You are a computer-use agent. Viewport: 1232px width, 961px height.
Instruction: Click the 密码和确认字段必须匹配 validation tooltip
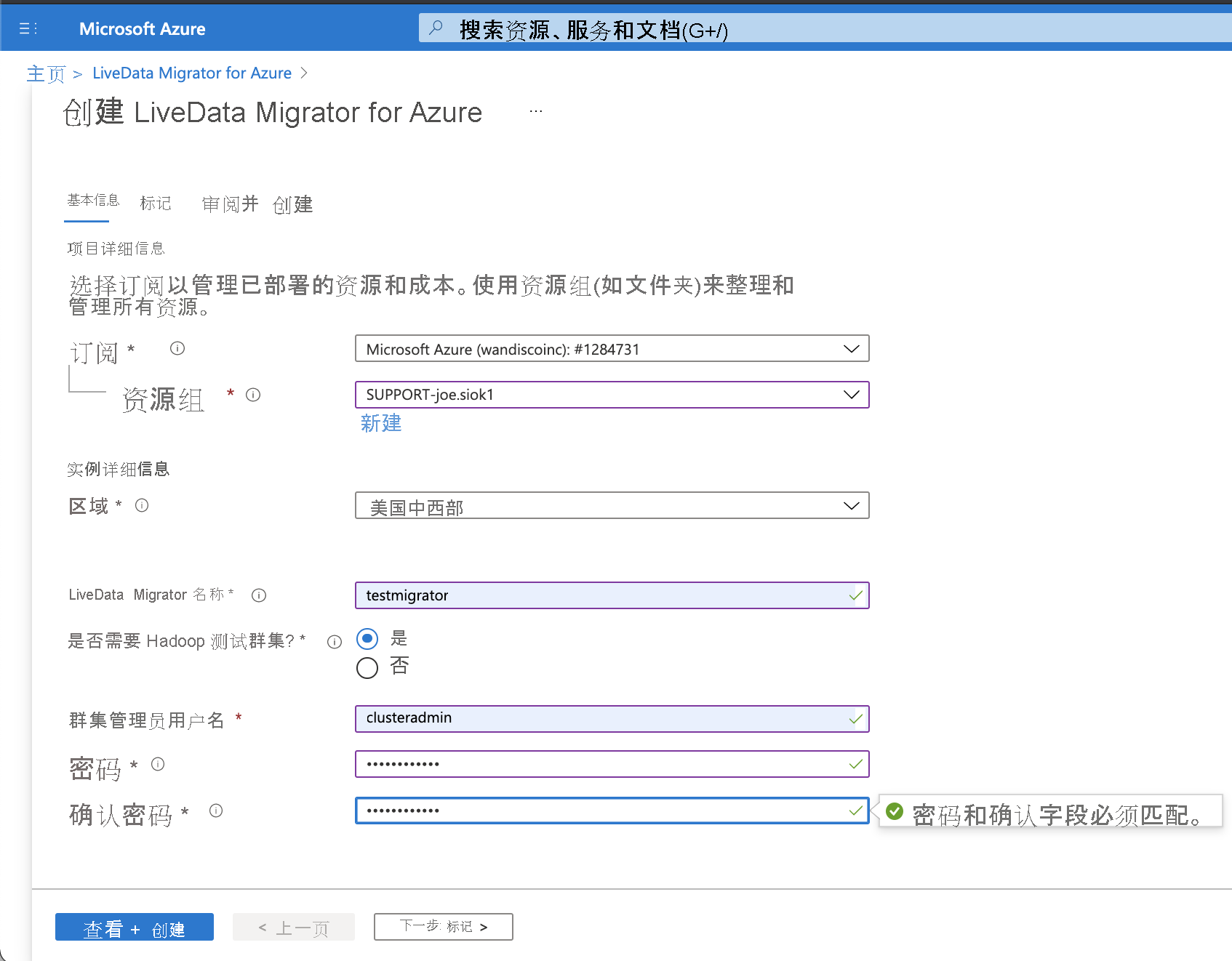point(1051,811)
